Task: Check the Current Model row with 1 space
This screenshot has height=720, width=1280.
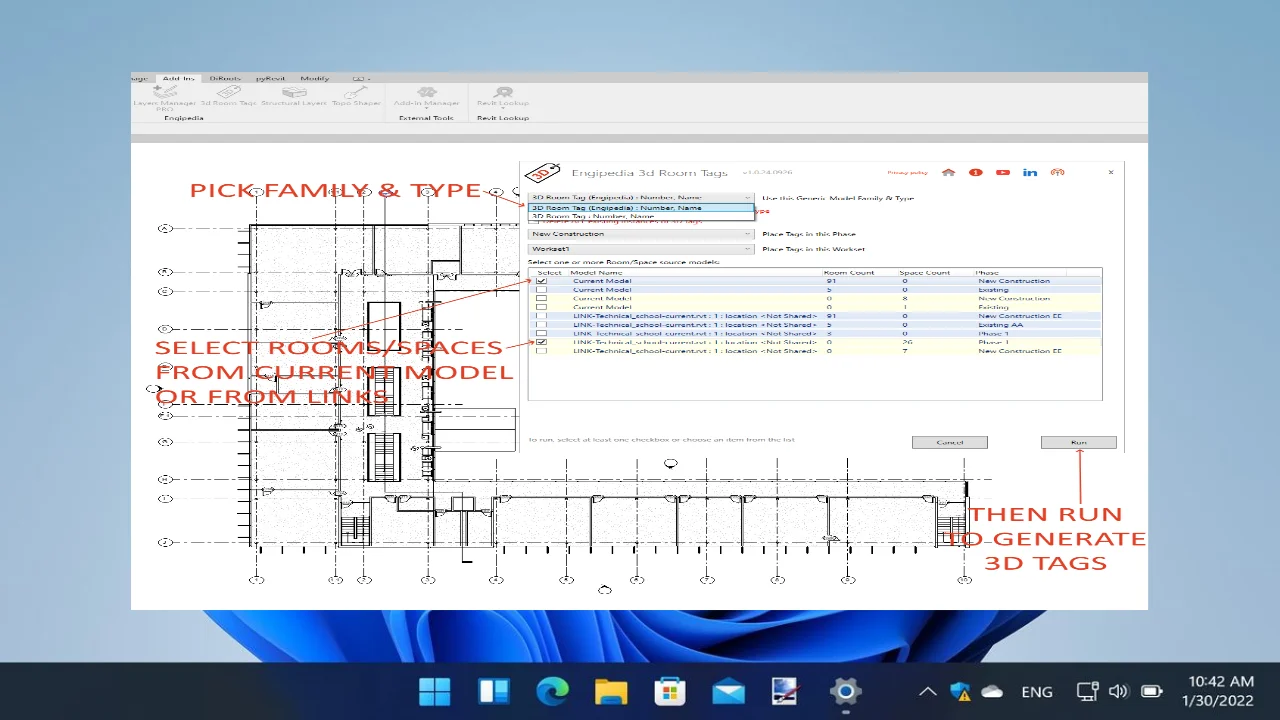Action: coord(542,307)
